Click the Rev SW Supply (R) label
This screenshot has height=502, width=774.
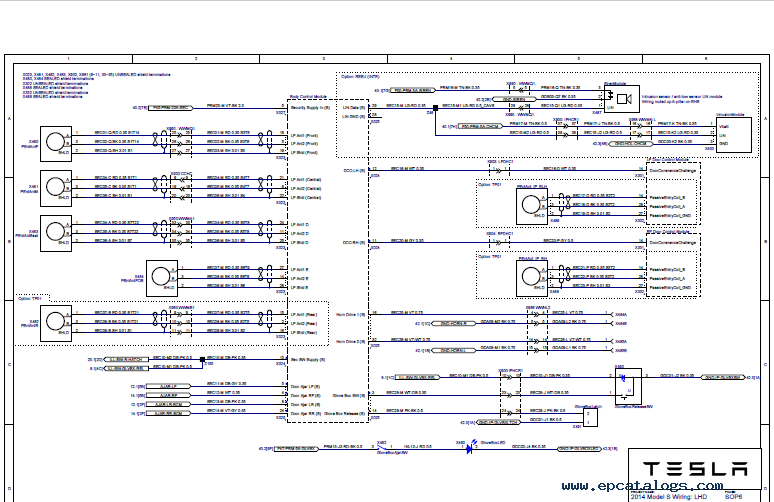pos(308,360)
